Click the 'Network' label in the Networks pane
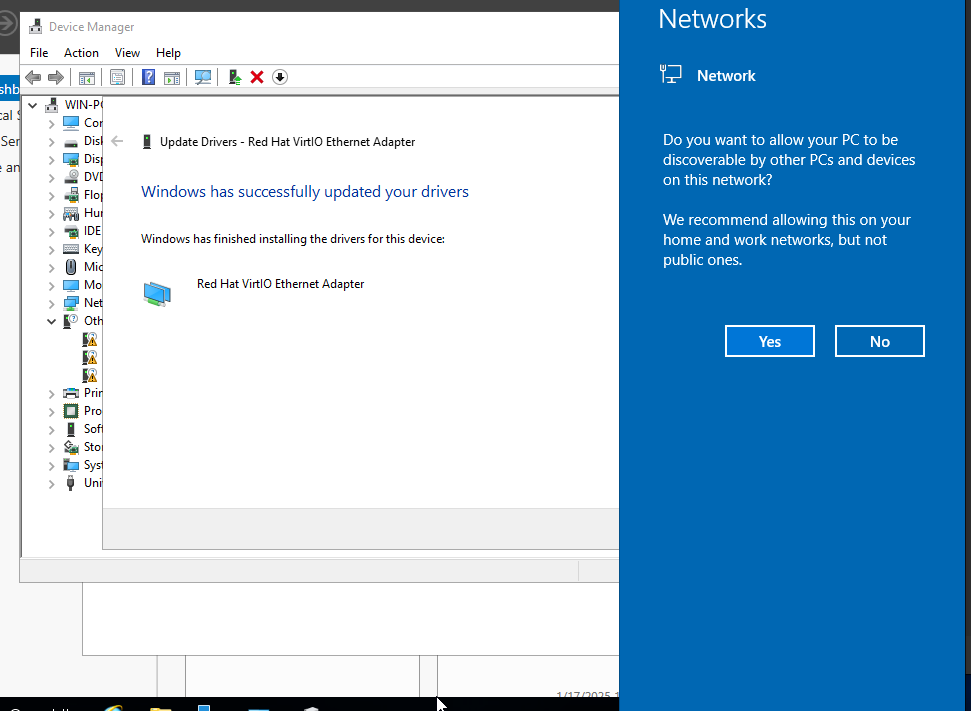This screenshot has width=971, height=711. coord(726,76)
